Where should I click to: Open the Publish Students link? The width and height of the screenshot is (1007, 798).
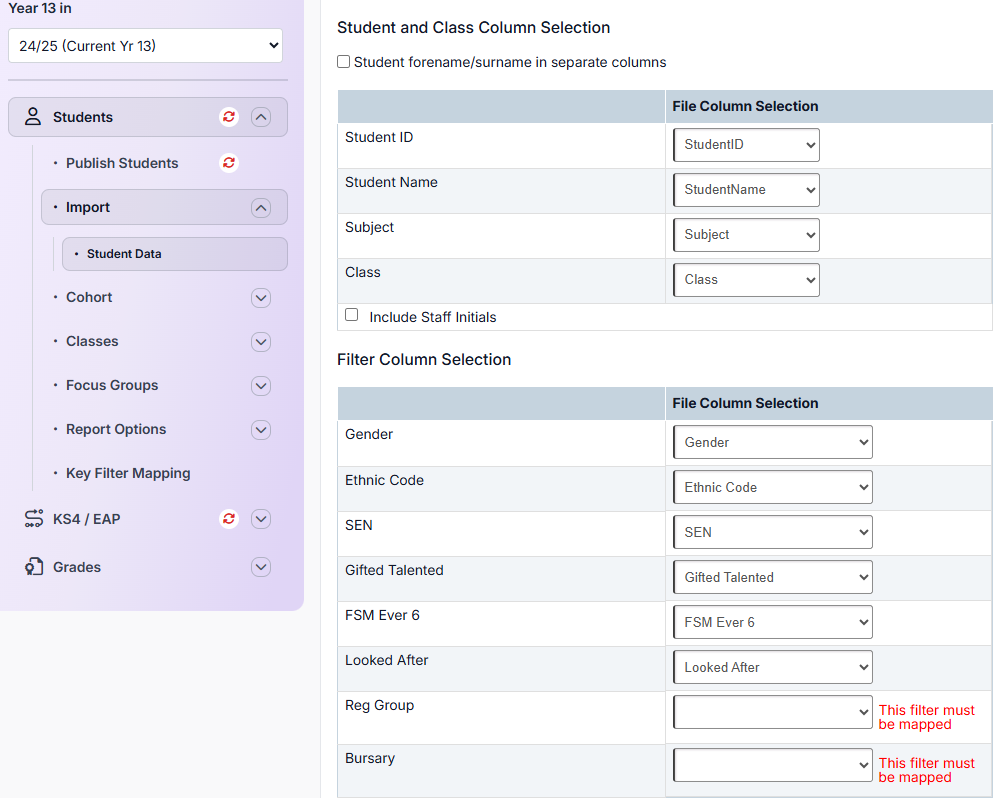click(x=122, y=163)
